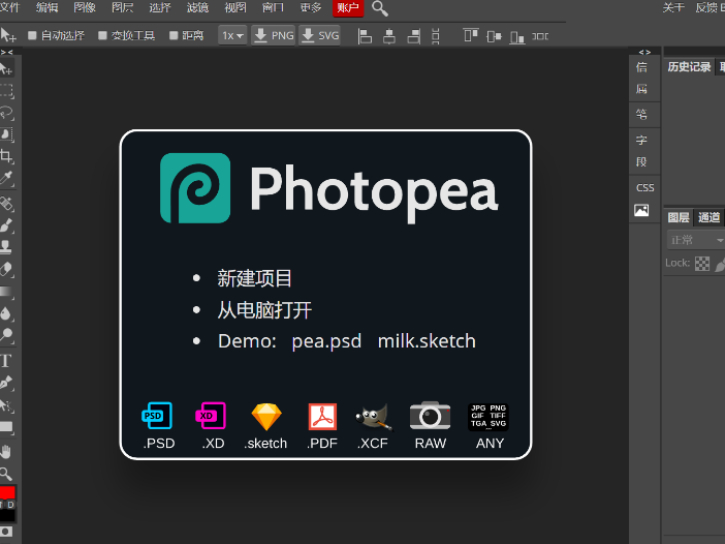Open the milk.sketch demo
Viewport: 725px width, 544px height.
coord(426,341)
